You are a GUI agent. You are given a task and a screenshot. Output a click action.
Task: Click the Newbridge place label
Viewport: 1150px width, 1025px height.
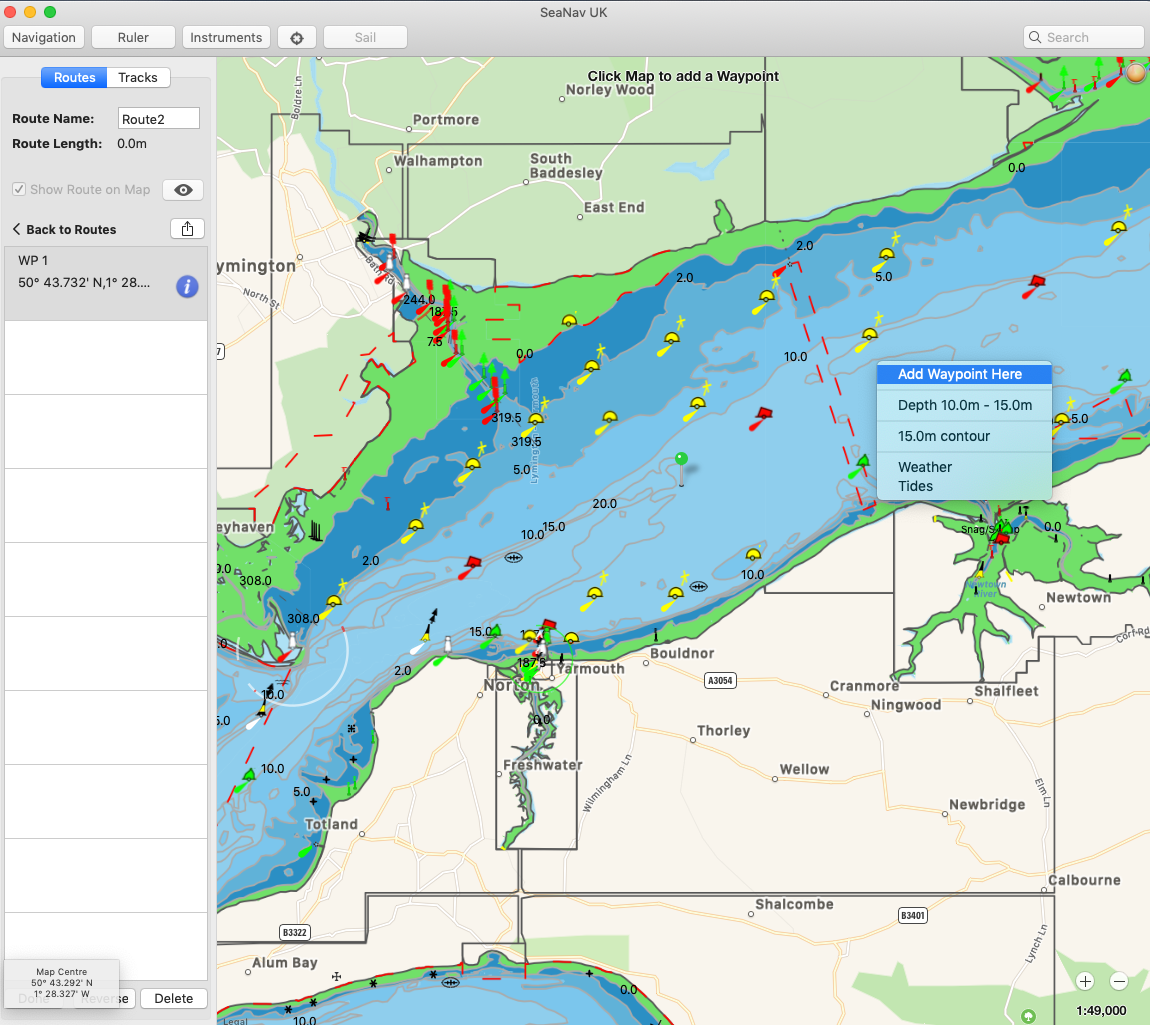pos(987,805)
